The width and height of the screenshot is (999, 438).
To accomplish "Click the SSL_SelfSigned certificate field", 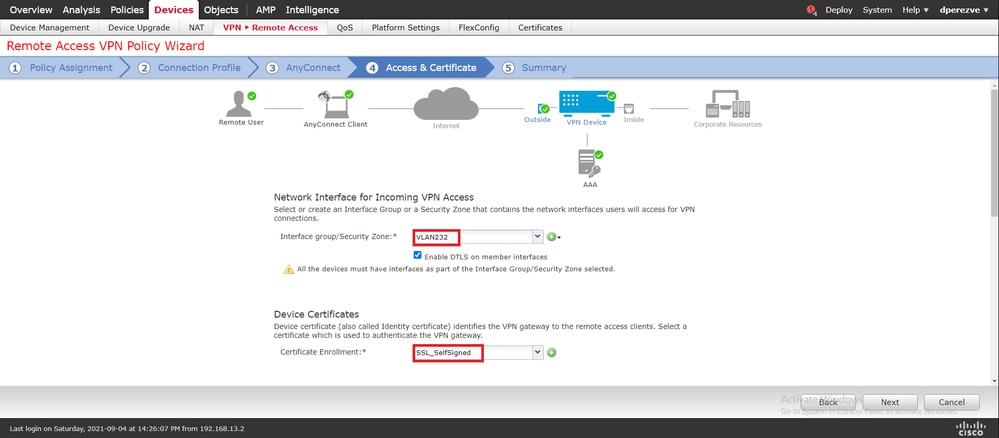I will [473, 353].
